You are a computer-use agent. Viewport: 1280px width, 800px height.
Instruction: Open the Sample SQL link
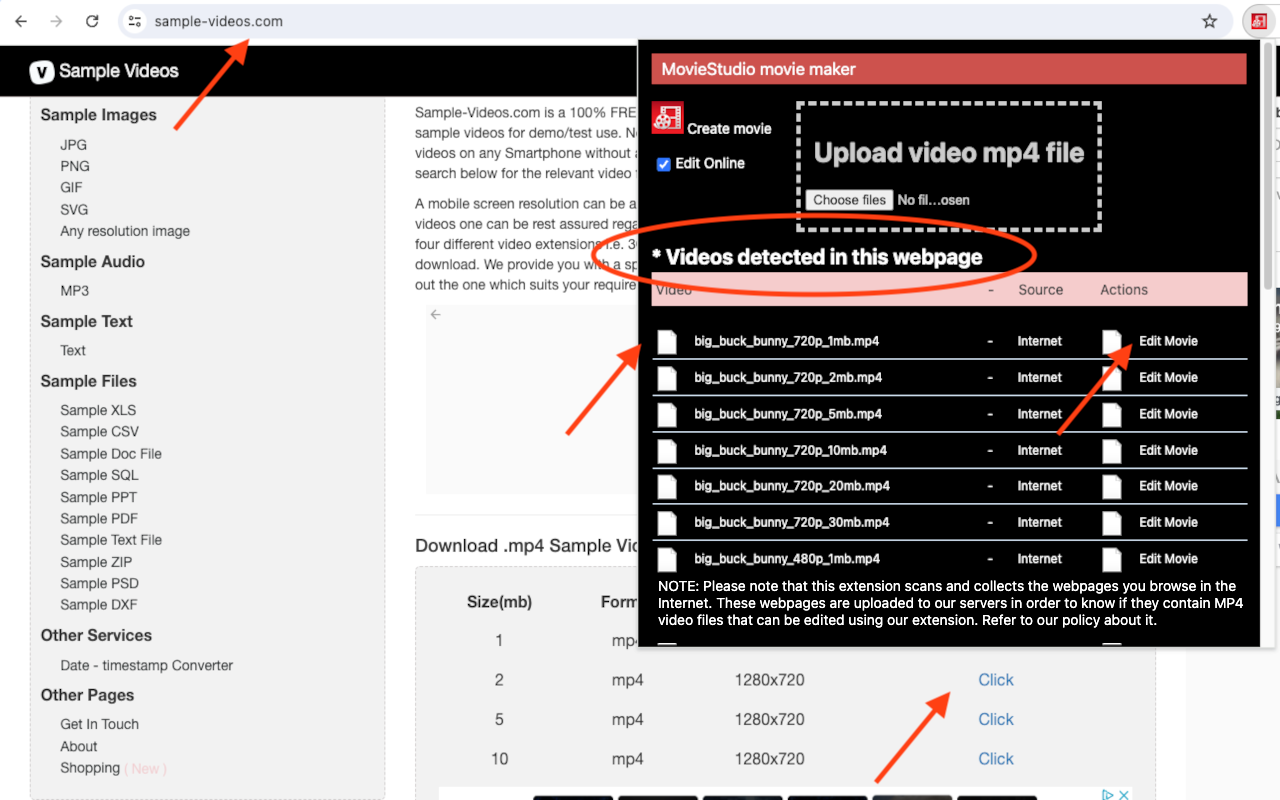[x=99, y=475]
